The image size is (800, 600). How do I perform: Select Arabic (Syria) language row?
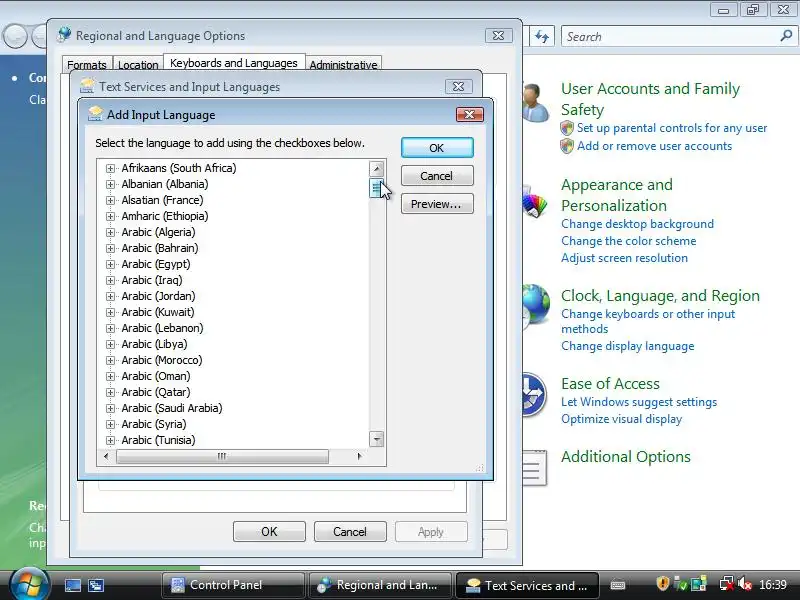154,424
